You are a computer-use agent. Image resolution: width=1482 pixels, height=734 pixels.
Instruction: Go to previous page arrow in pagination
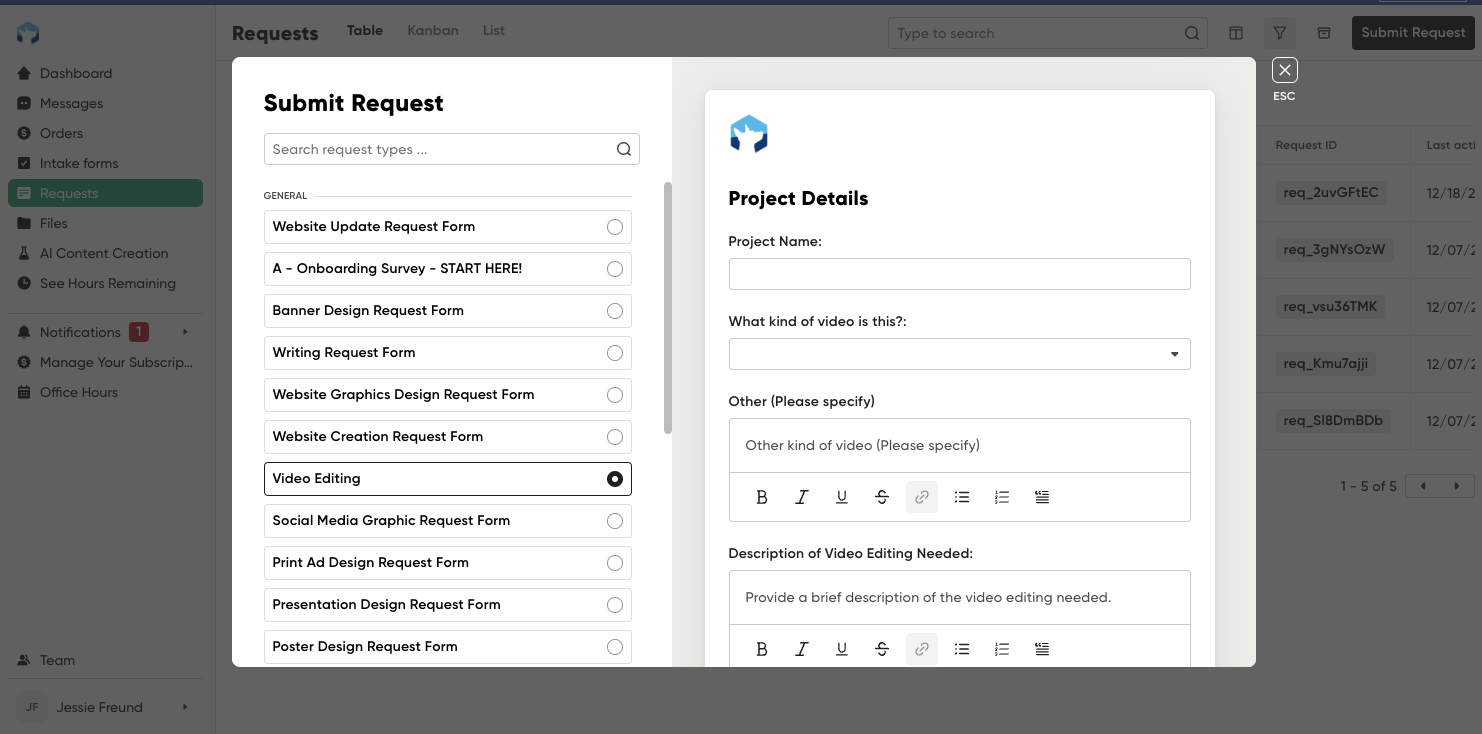click(x=1423, y=486)
